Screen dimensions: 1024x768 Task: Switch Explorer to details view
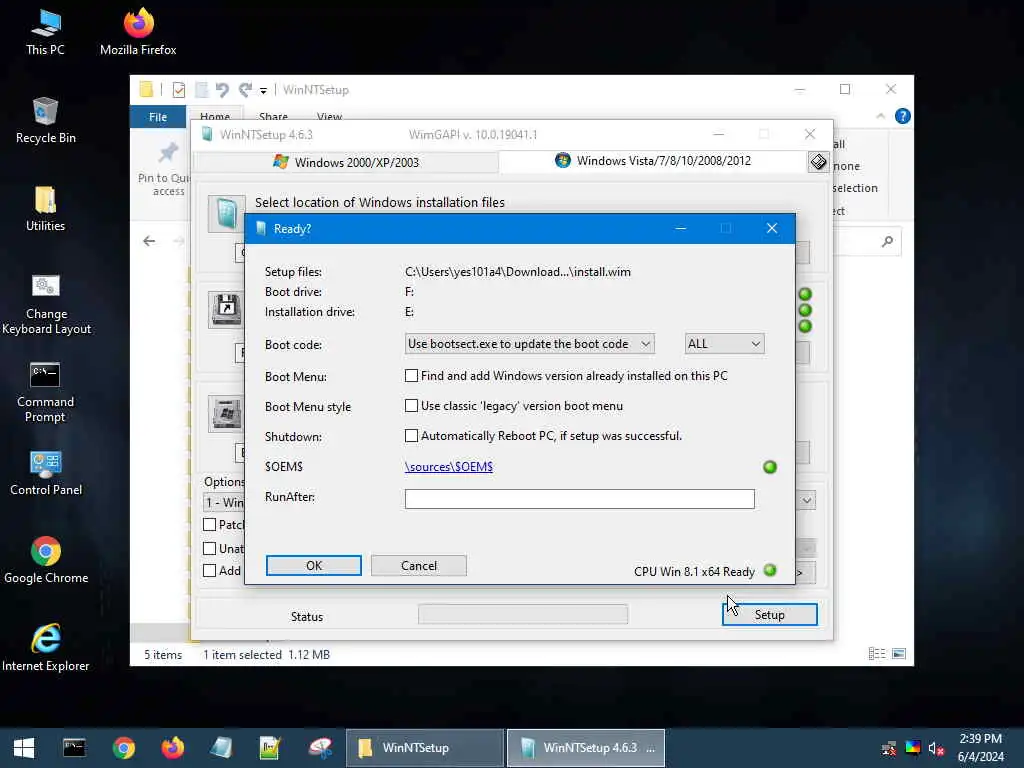pos(877,654)
